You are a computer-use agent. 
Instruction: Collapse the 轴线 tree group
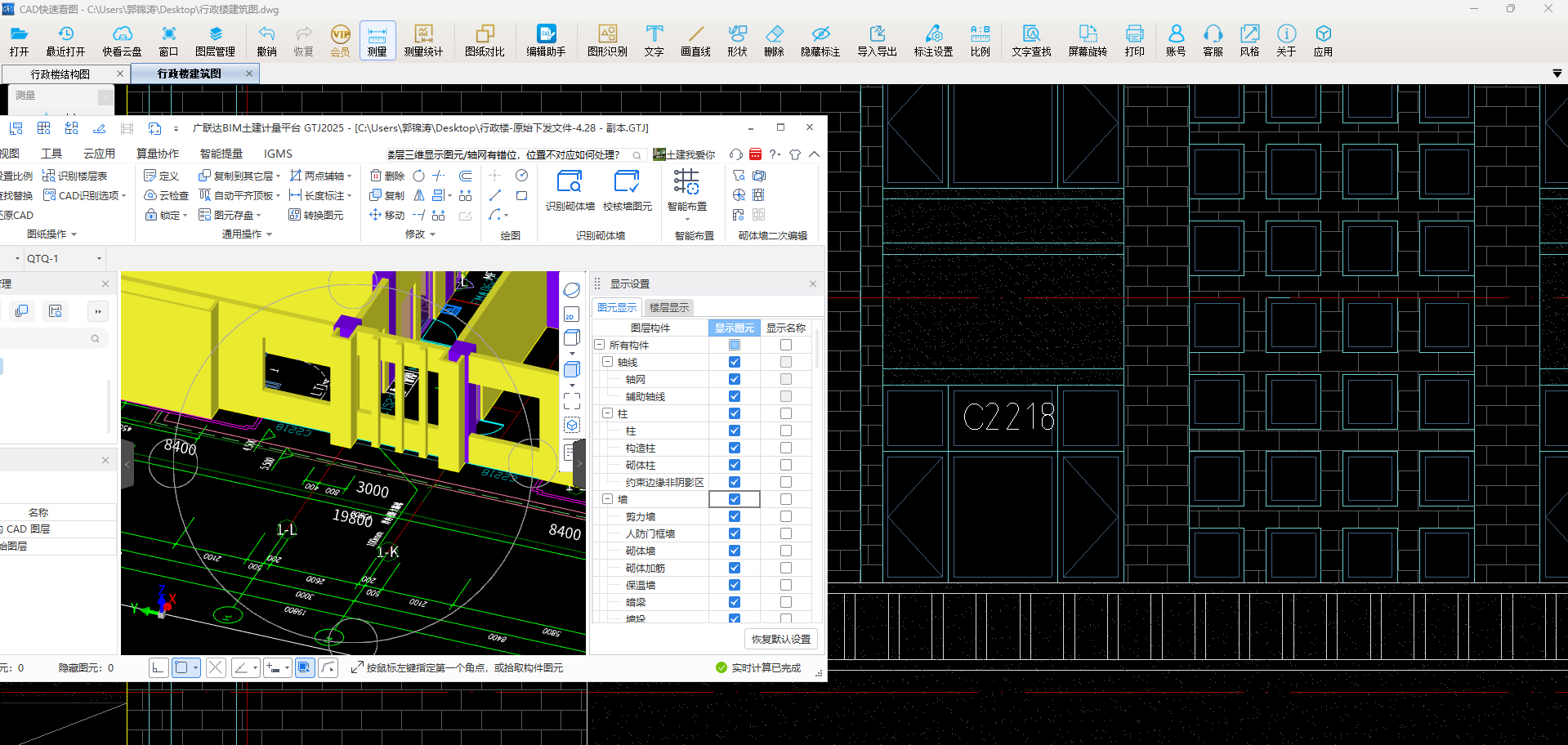click(607, 362)
